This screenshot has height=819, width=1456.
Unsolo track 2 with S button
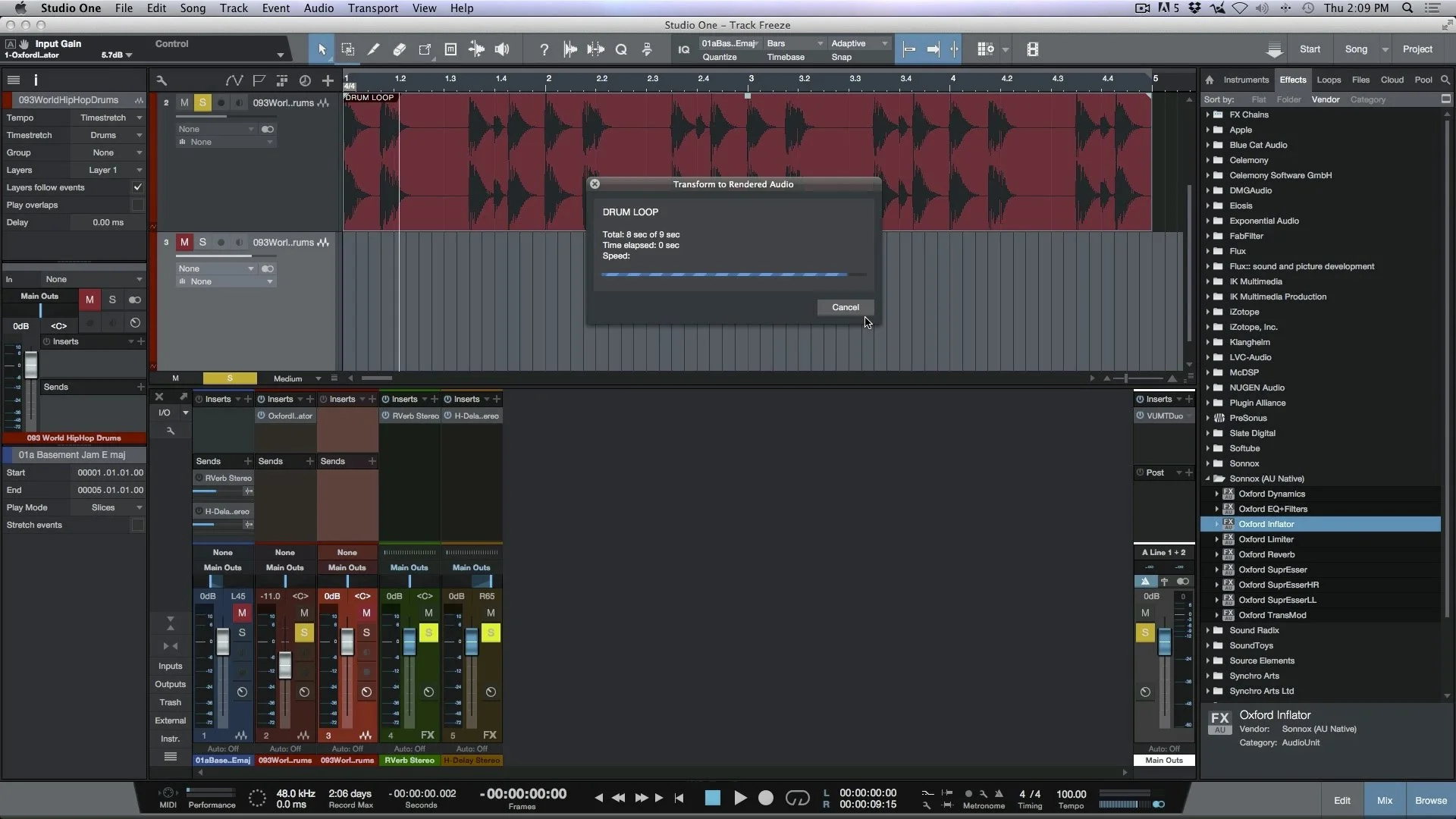[x=202, y=102]
